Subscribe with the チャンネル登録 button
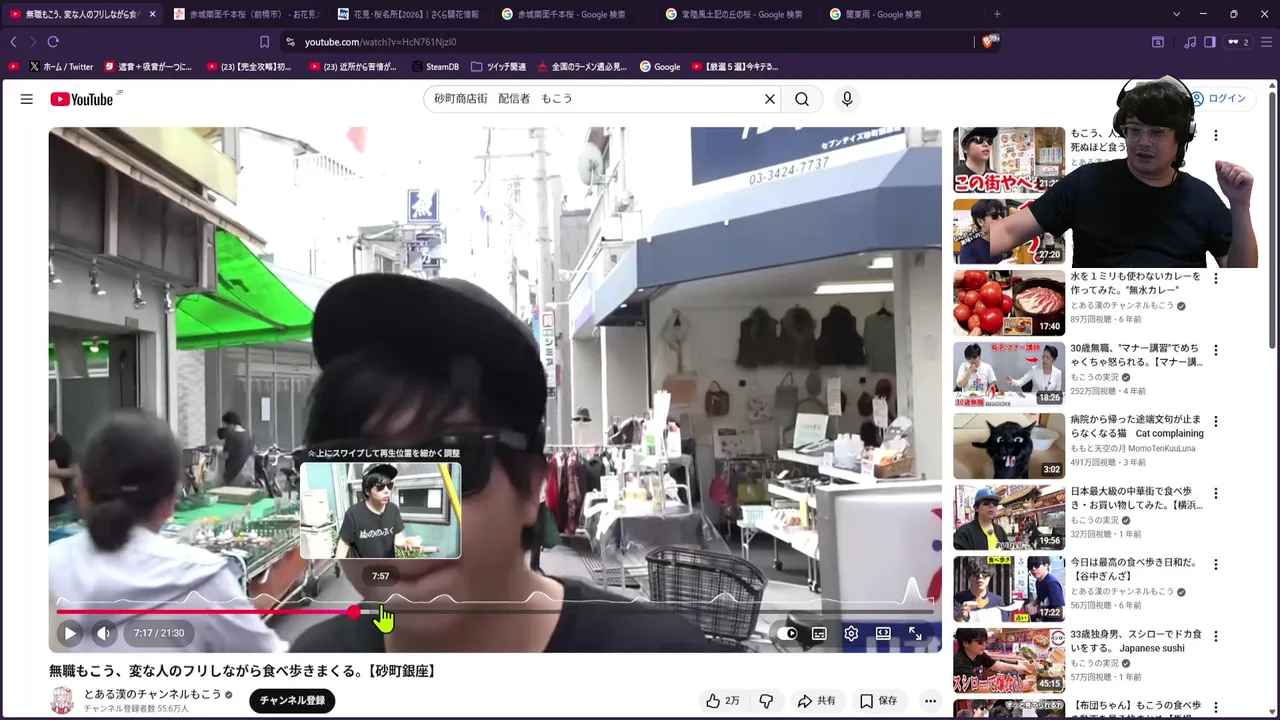Viewport: 1280px width, 720px height. tap(292, 701)
